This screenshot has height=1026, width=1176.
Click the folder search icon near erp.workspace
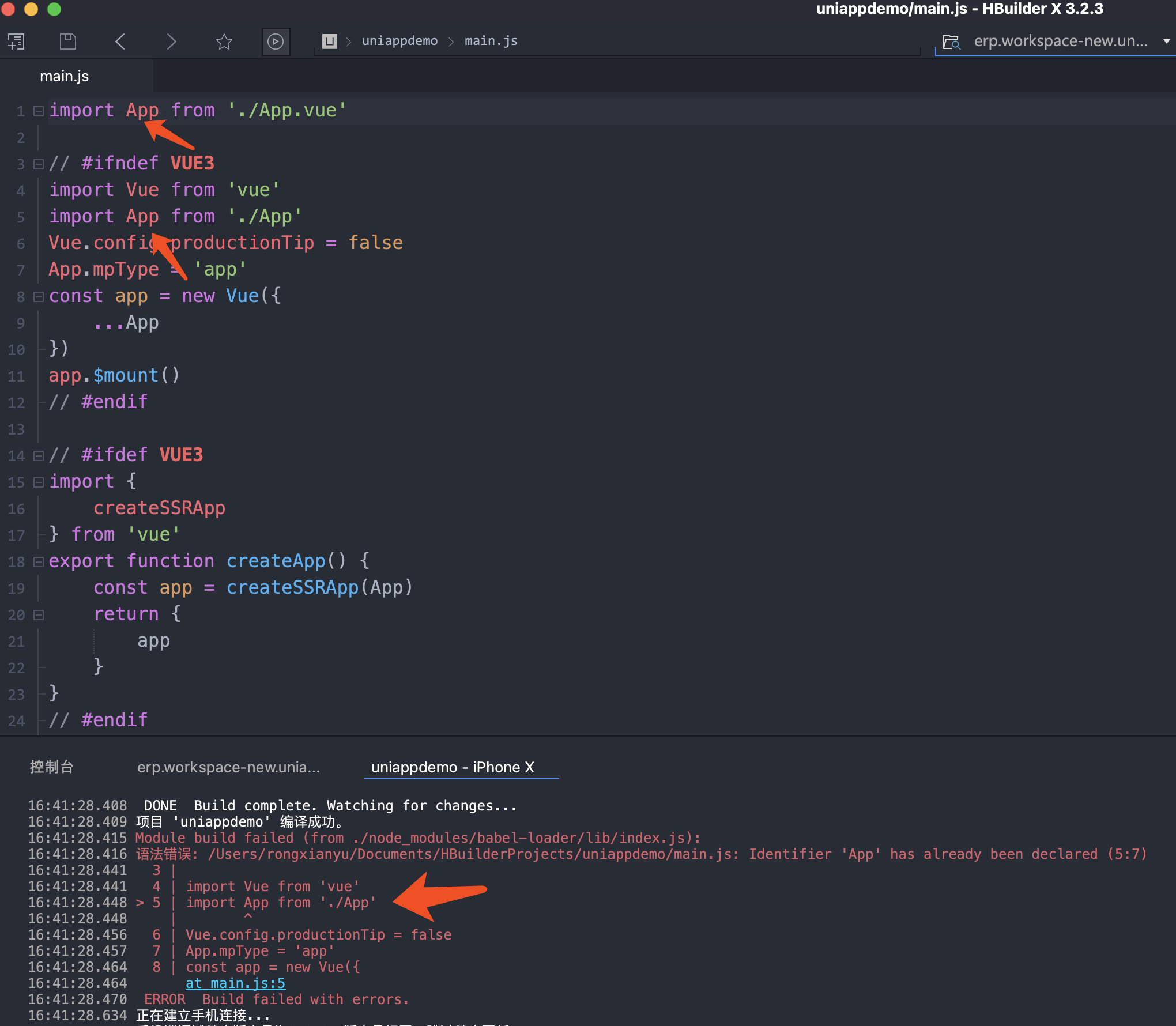pyautogui.click(x=951, y=42)
